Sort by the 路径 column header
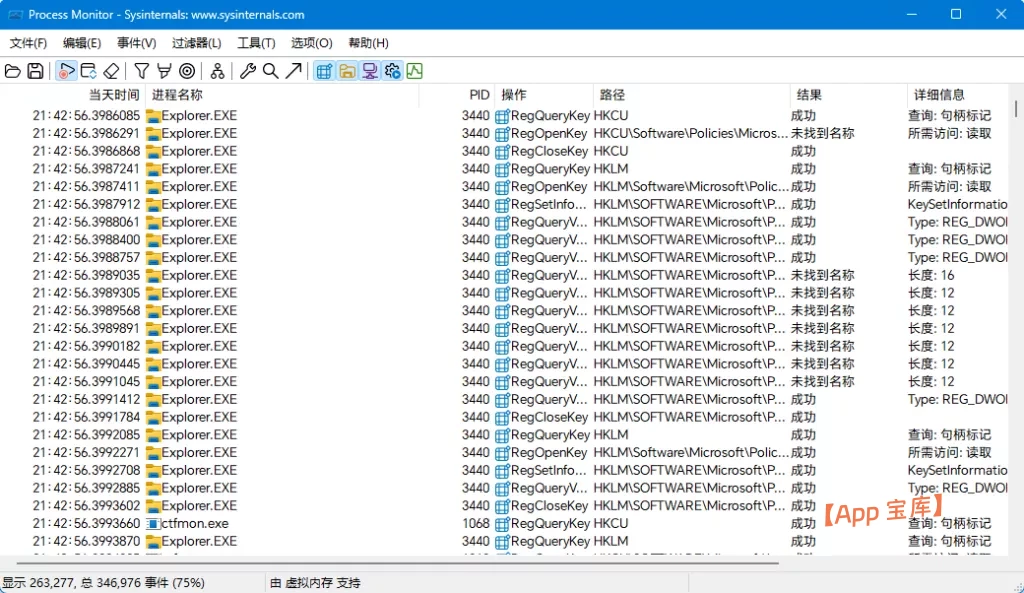 pyautogui.click(x=691, y=95)
